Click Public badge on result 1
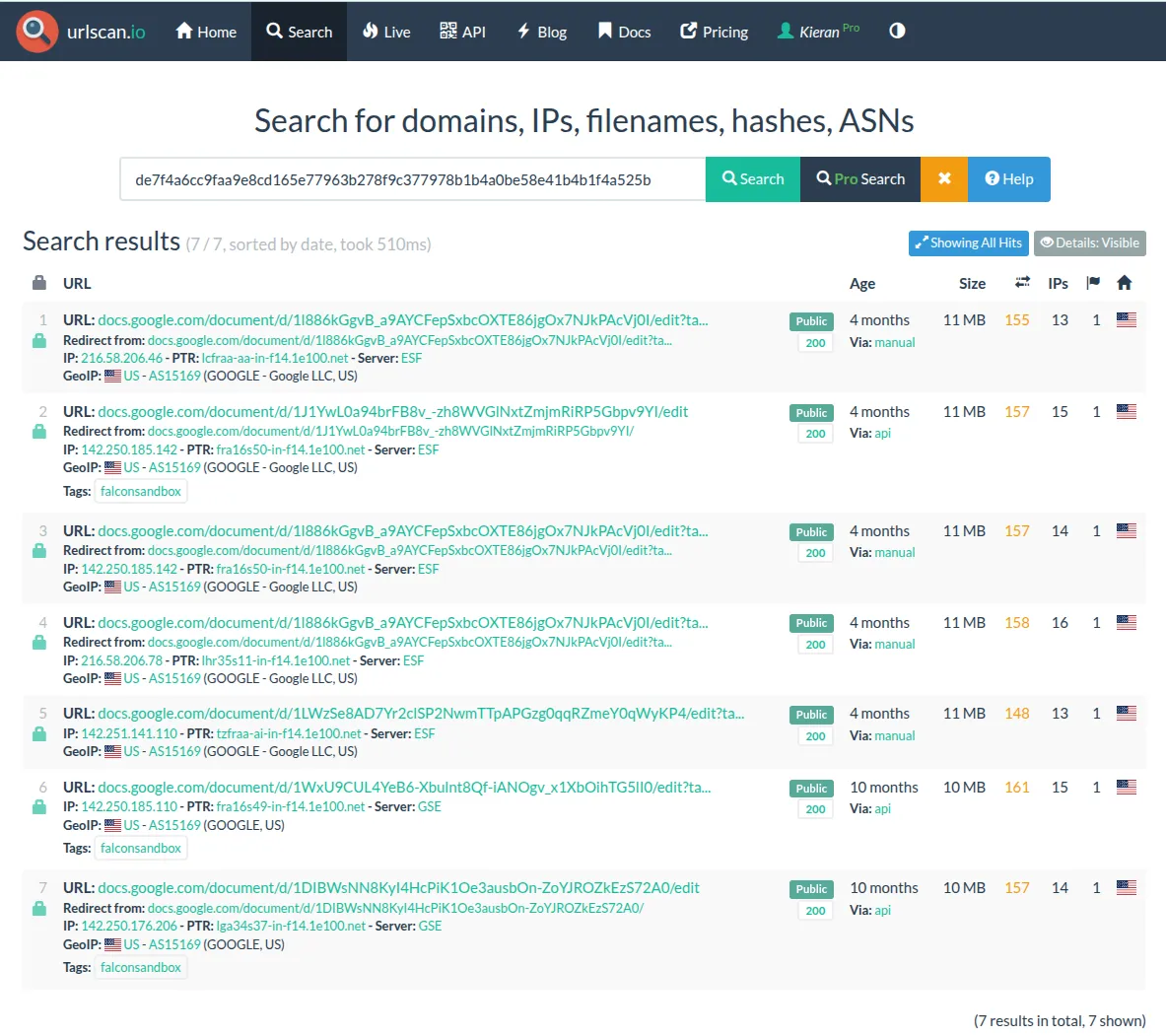1166x1036 pixels. [x=811, y=321]
